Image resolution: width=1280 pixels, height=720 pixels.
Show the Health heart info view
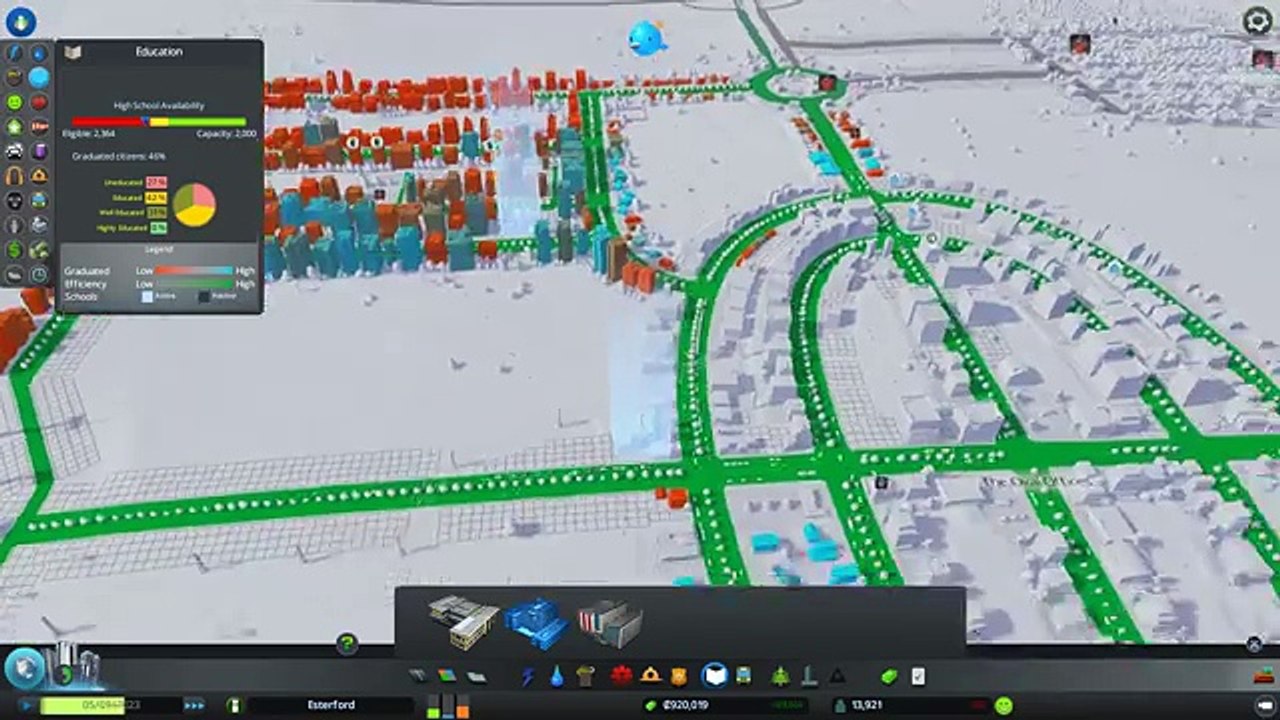pos(39,102)
